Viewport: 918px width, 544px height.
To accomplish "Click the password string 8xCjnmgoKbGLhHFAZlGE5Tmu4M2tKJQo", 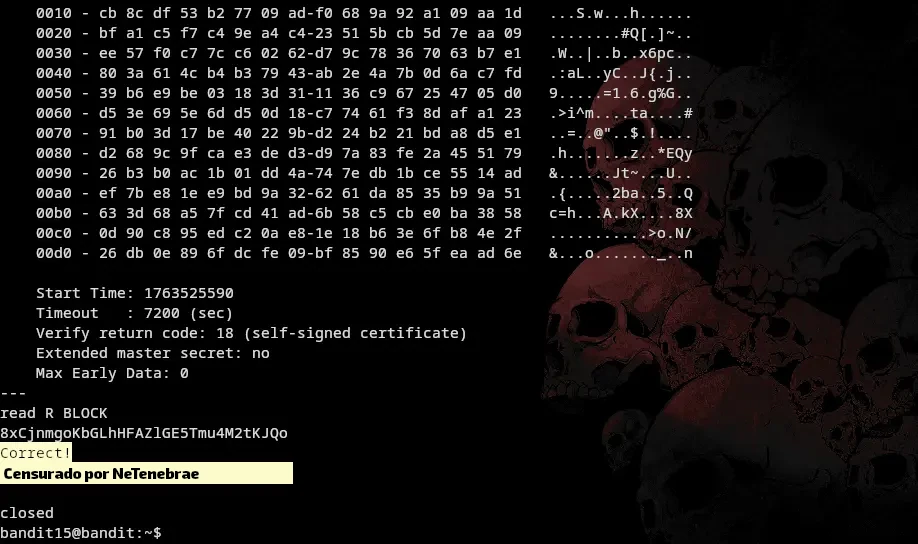I will pyautogui.click(x=144, y=433).
